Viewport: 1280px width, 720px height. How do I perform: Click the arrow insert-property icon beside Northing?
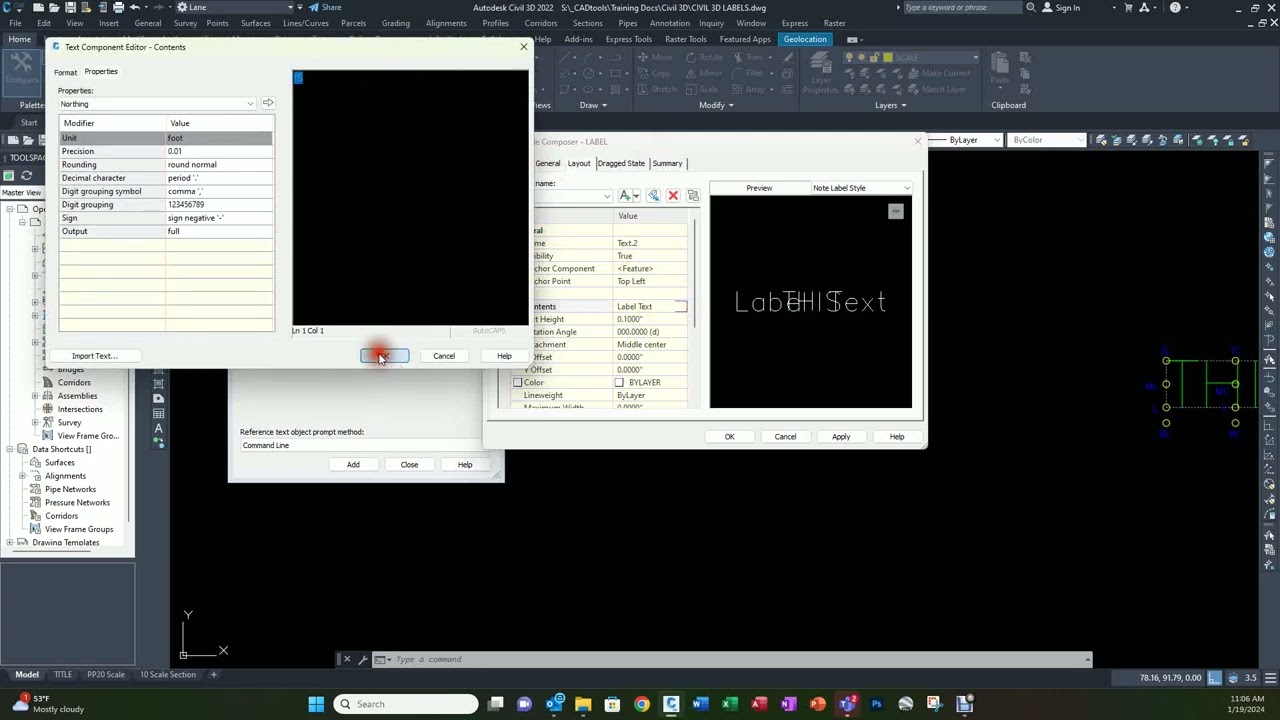(x=267, y=103)
